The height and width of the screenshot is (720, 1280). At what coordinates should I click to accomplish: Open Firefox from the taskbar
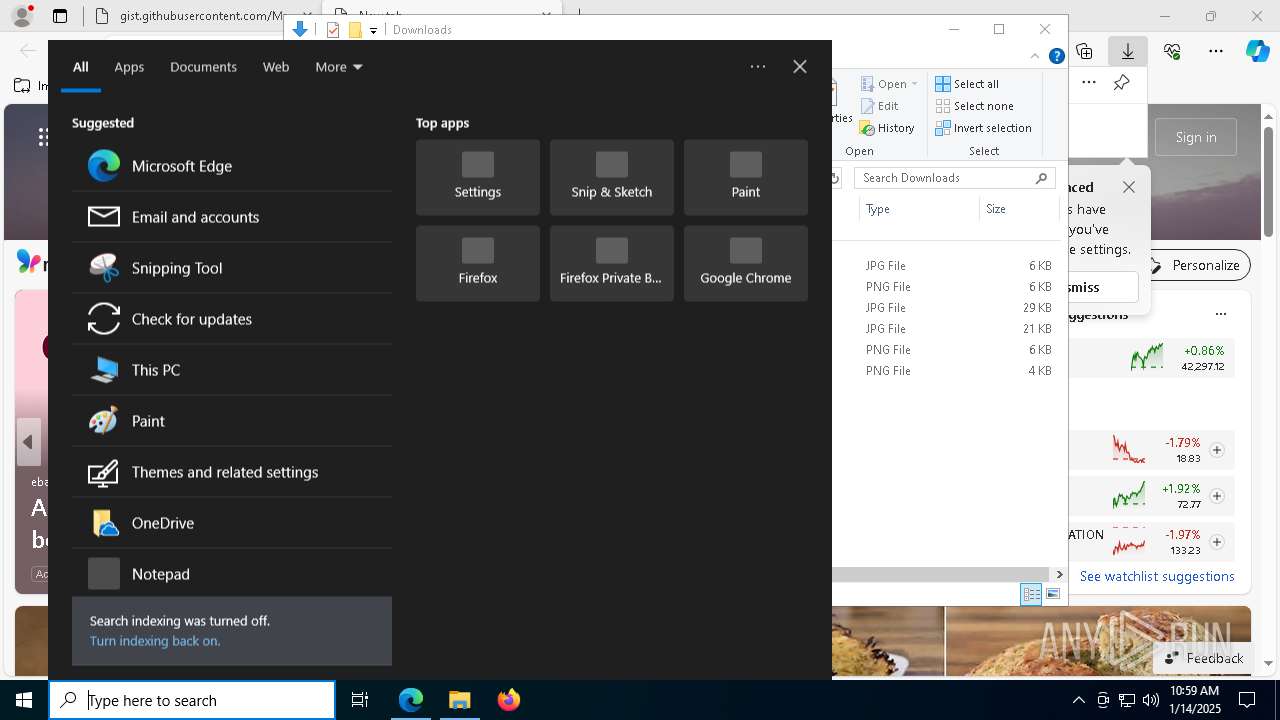509,700
